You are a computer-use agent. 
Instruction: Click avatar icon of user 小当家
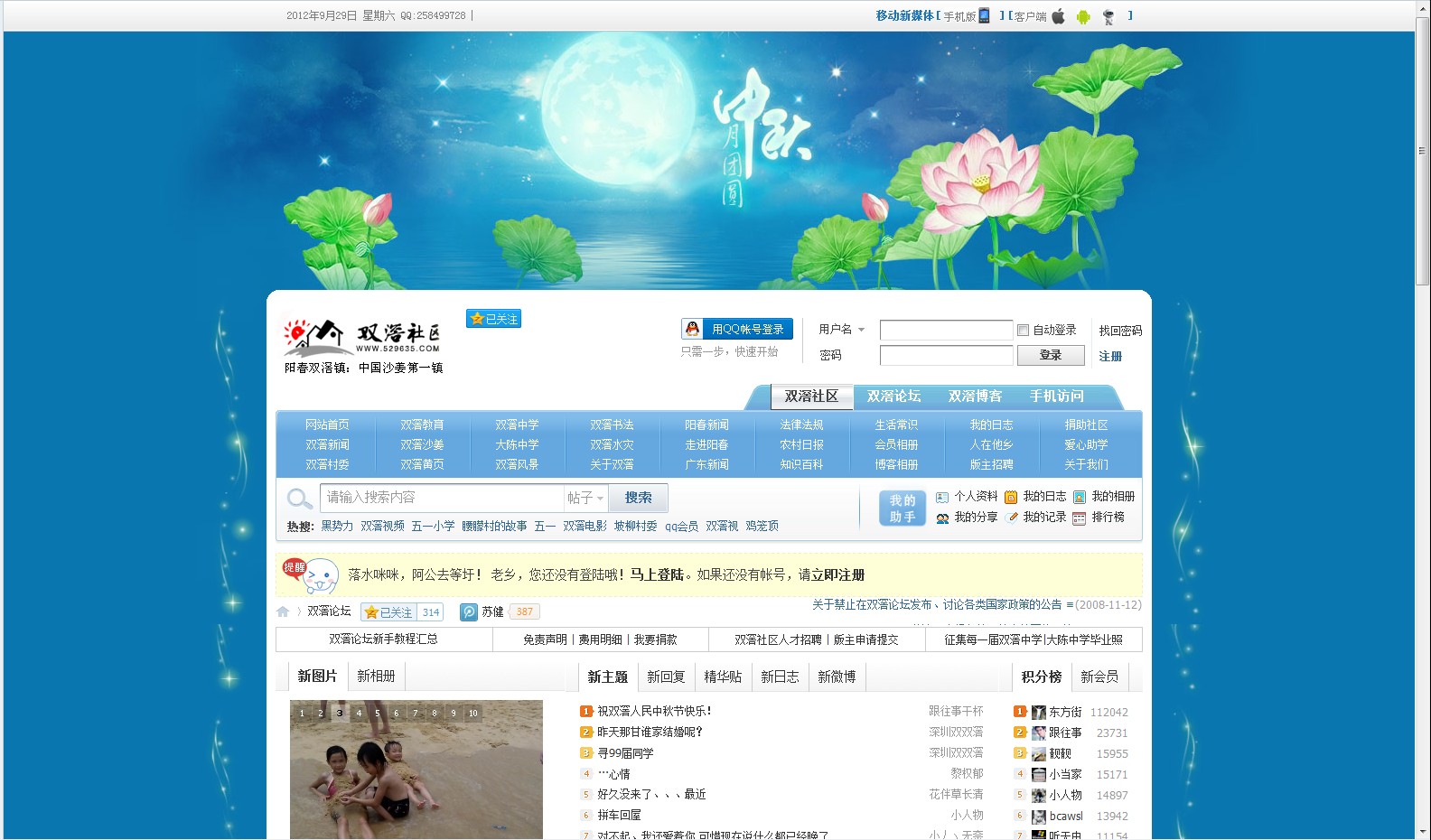coord(1039,775)
